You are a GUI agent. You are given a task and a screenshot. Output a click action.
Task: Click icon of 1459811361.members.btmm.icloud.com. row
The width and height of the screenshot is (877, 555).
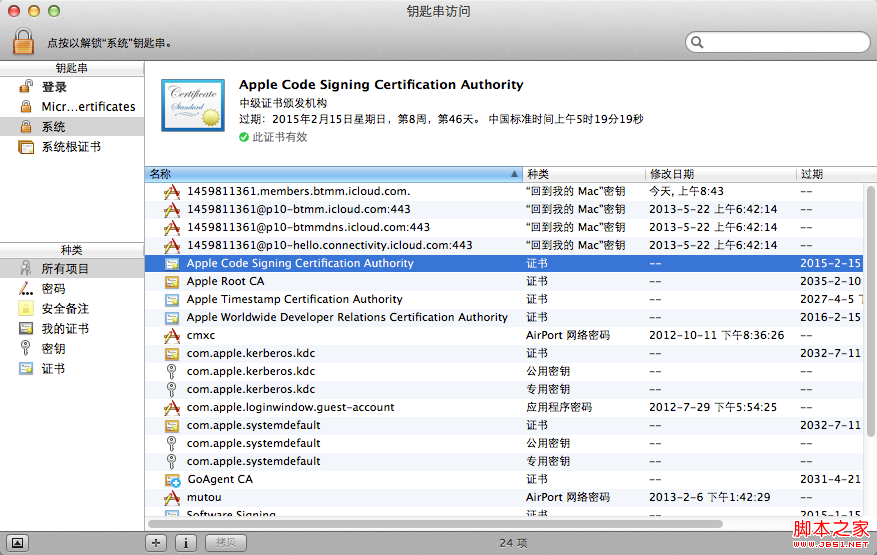coord(172,192)
